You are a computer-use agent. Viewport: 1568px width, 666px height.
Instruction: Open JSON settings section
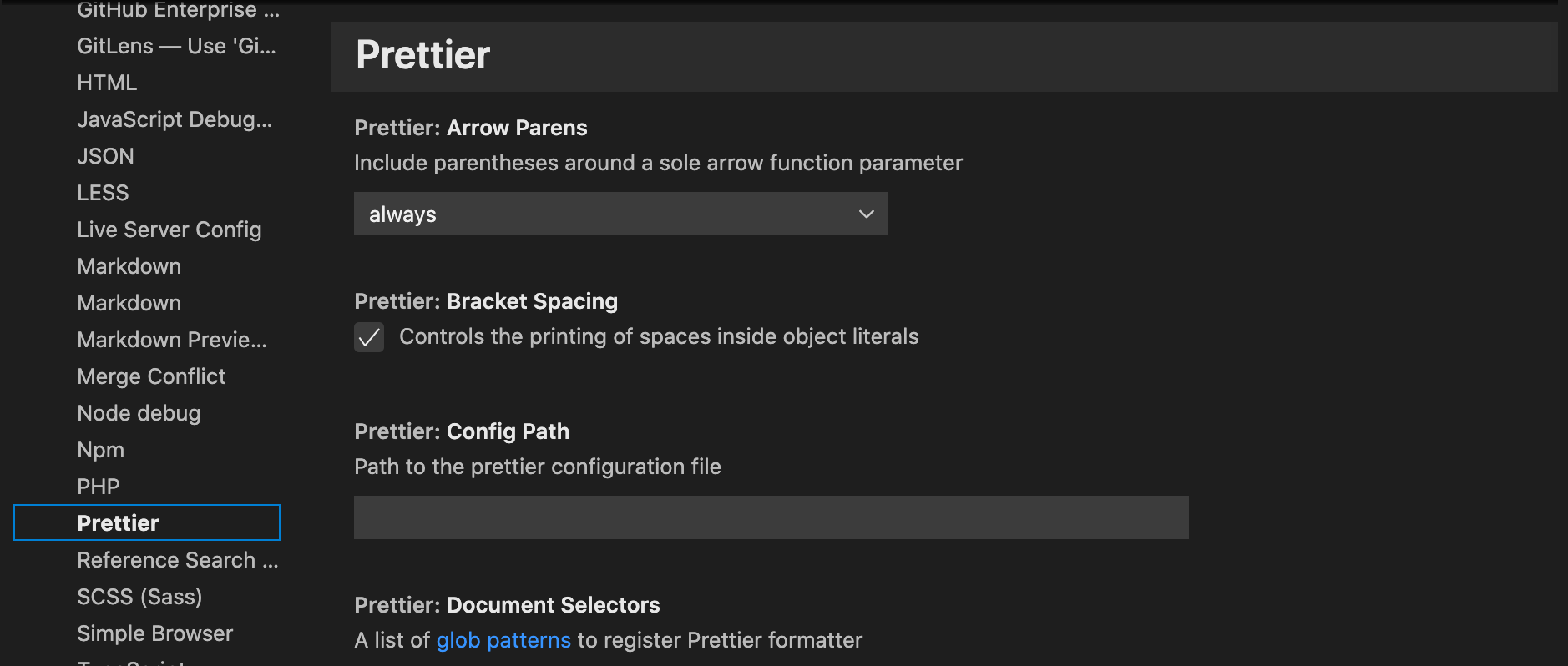(105, 156)
